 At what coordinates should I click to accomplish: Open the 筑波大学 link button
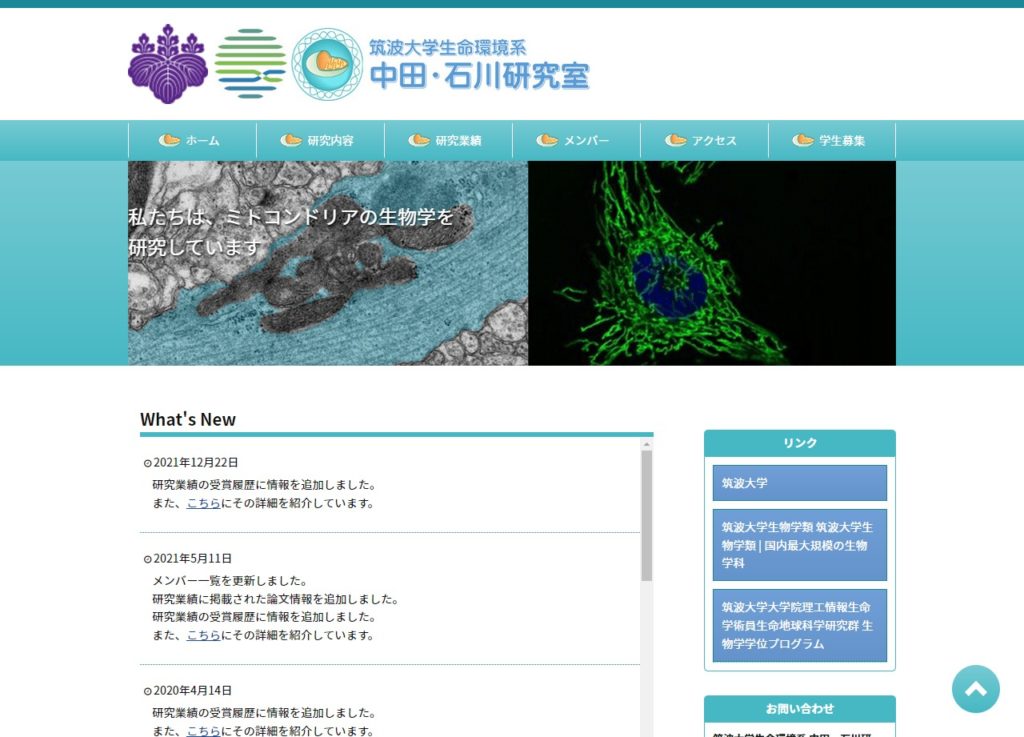click(799, 483)
